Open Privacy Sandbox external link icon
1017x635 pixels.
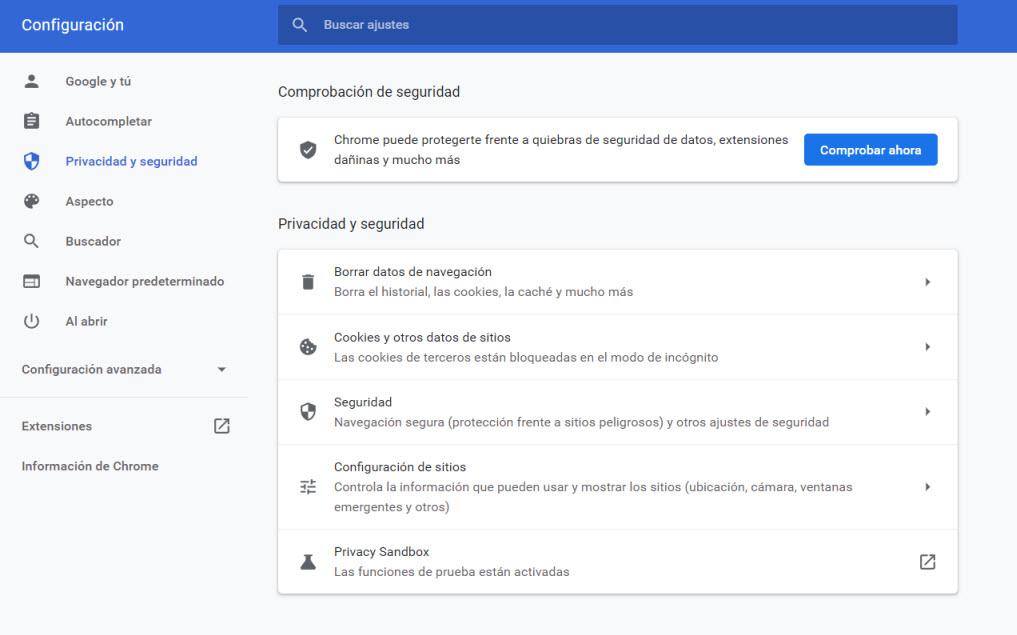[x=927, y=562]
